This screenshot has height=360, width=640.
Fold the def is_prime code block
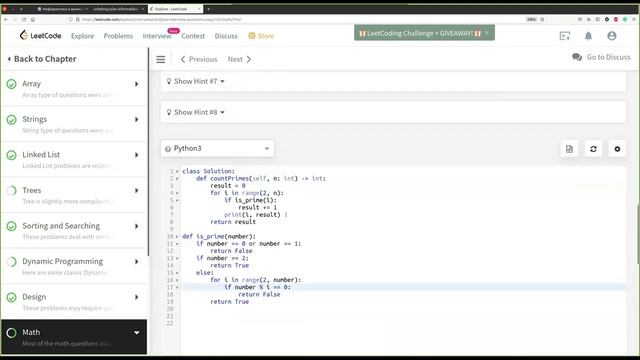(x=177, y=237)
